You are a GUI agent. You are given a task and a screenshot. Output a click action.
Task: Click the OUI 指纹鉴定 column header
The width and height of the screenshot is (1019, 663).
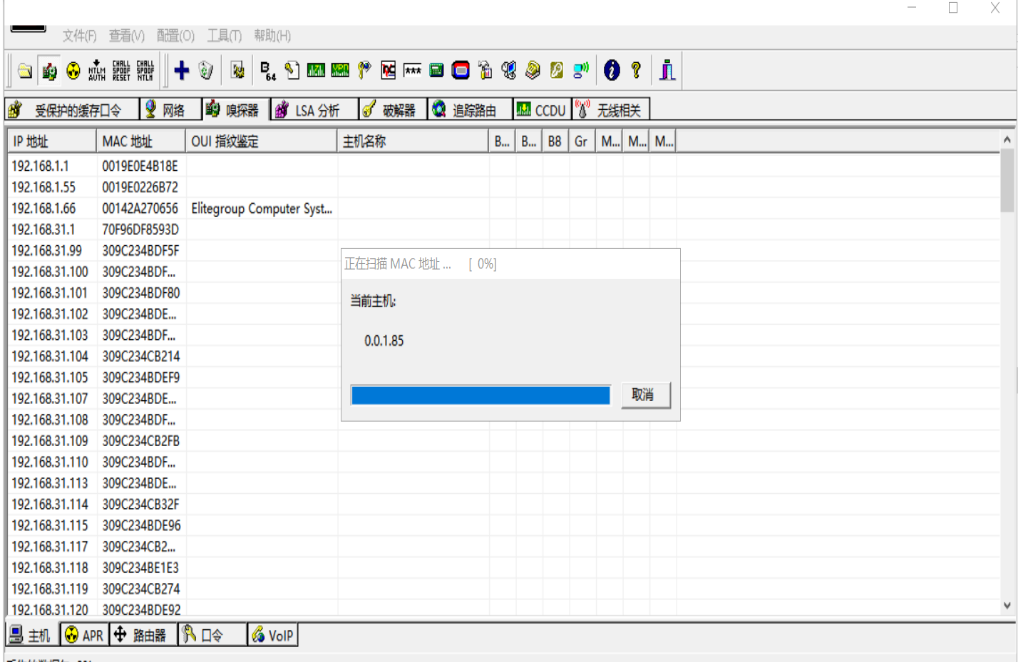point(261,141)
